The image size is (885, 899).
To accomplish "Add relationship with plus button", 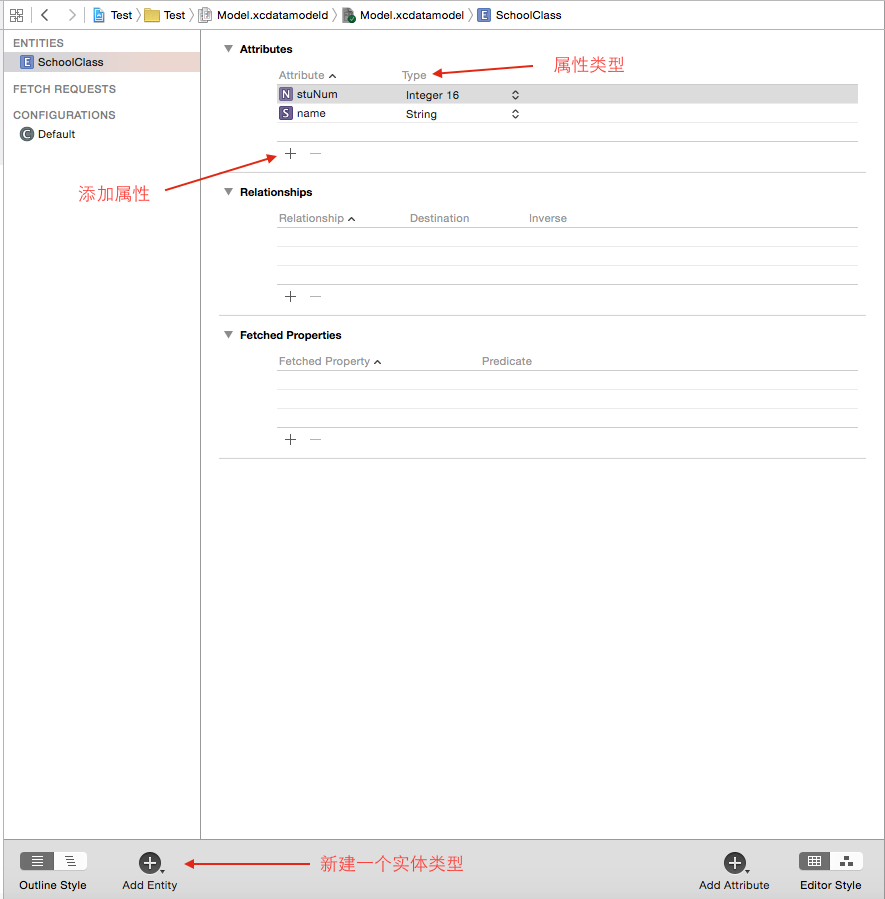I will [x=291, y=296].
